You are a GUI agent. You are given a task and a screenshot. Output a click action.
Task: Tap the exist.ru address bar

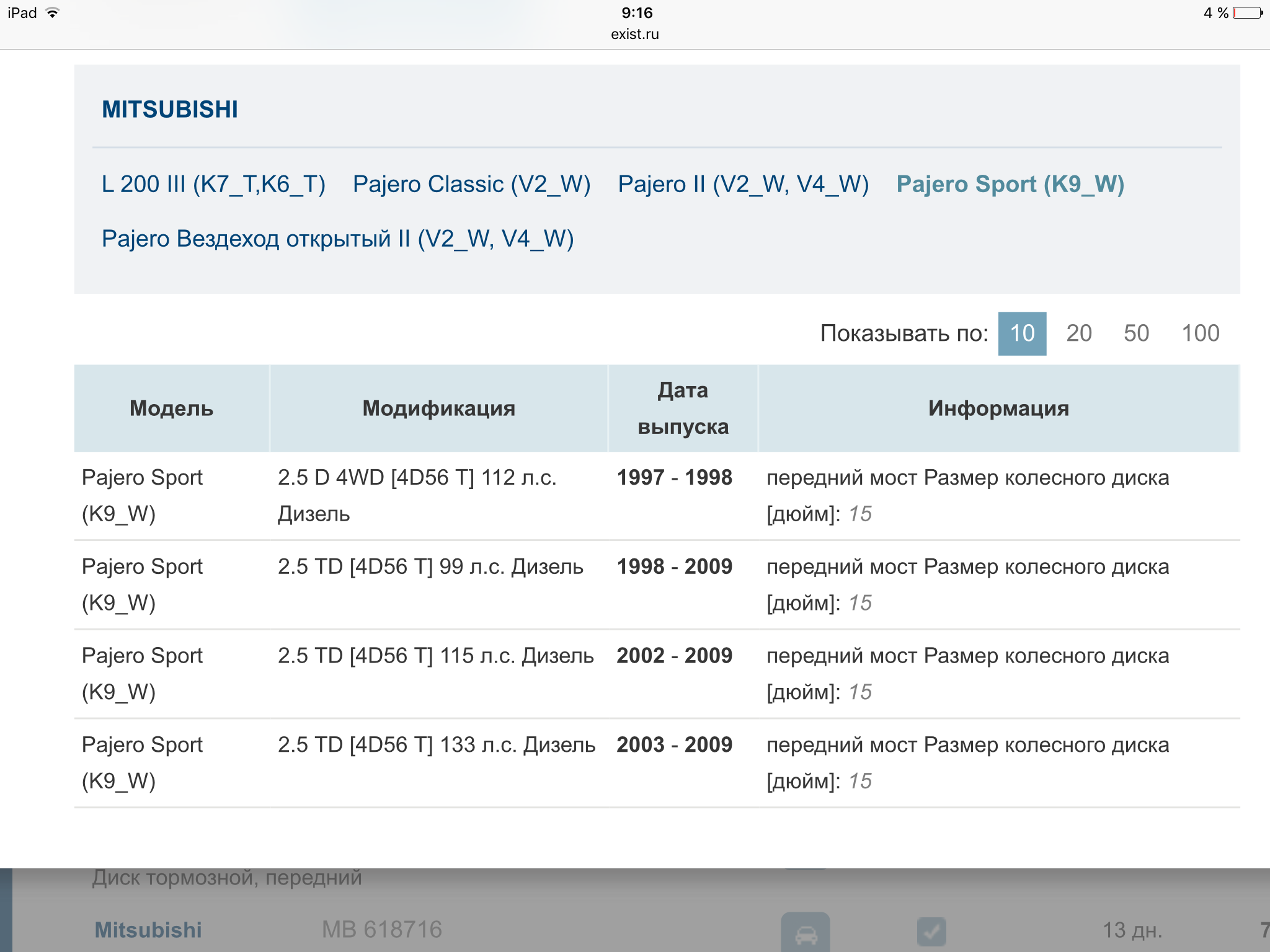click(x=634, y=34)
